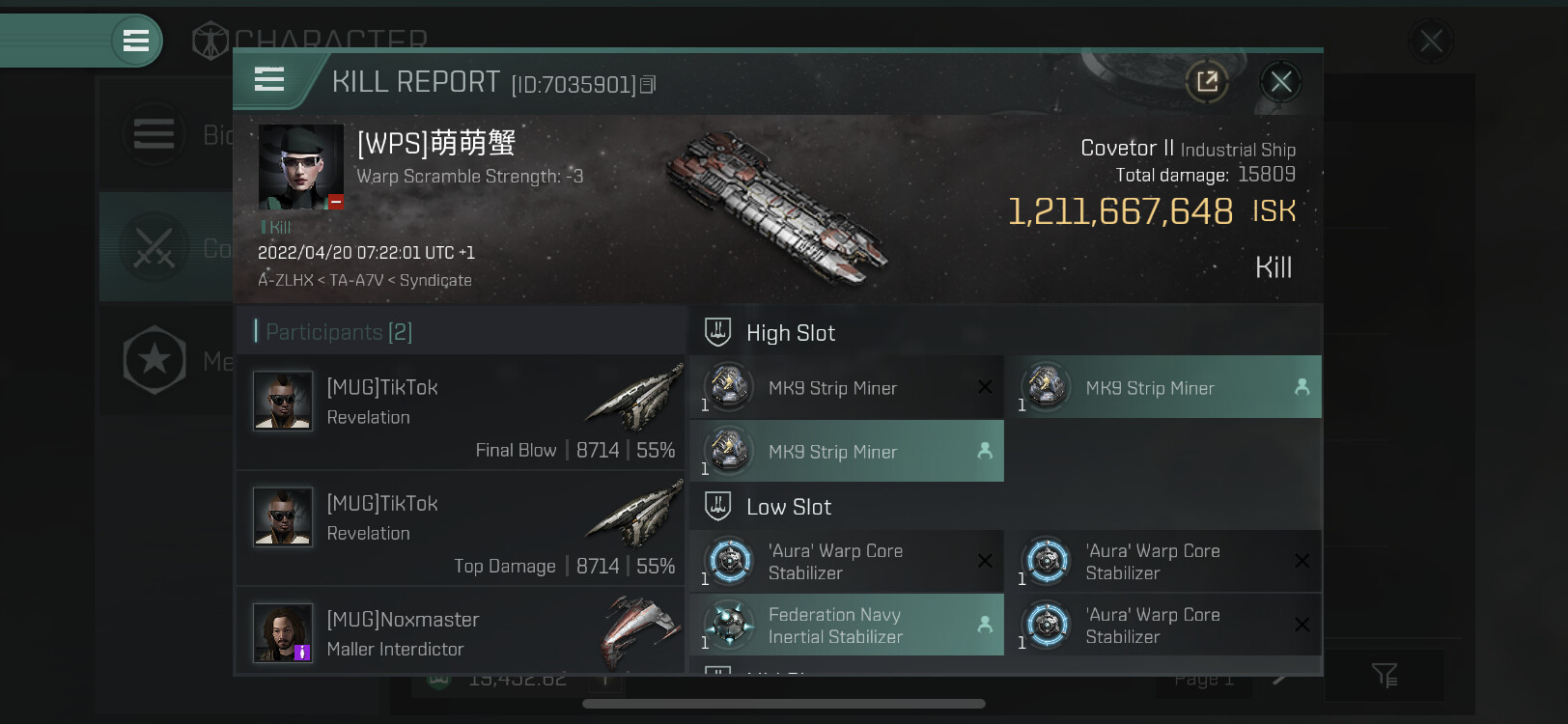Select the highlighted MK9 Strip Miner on right

tap(1163, 387)
